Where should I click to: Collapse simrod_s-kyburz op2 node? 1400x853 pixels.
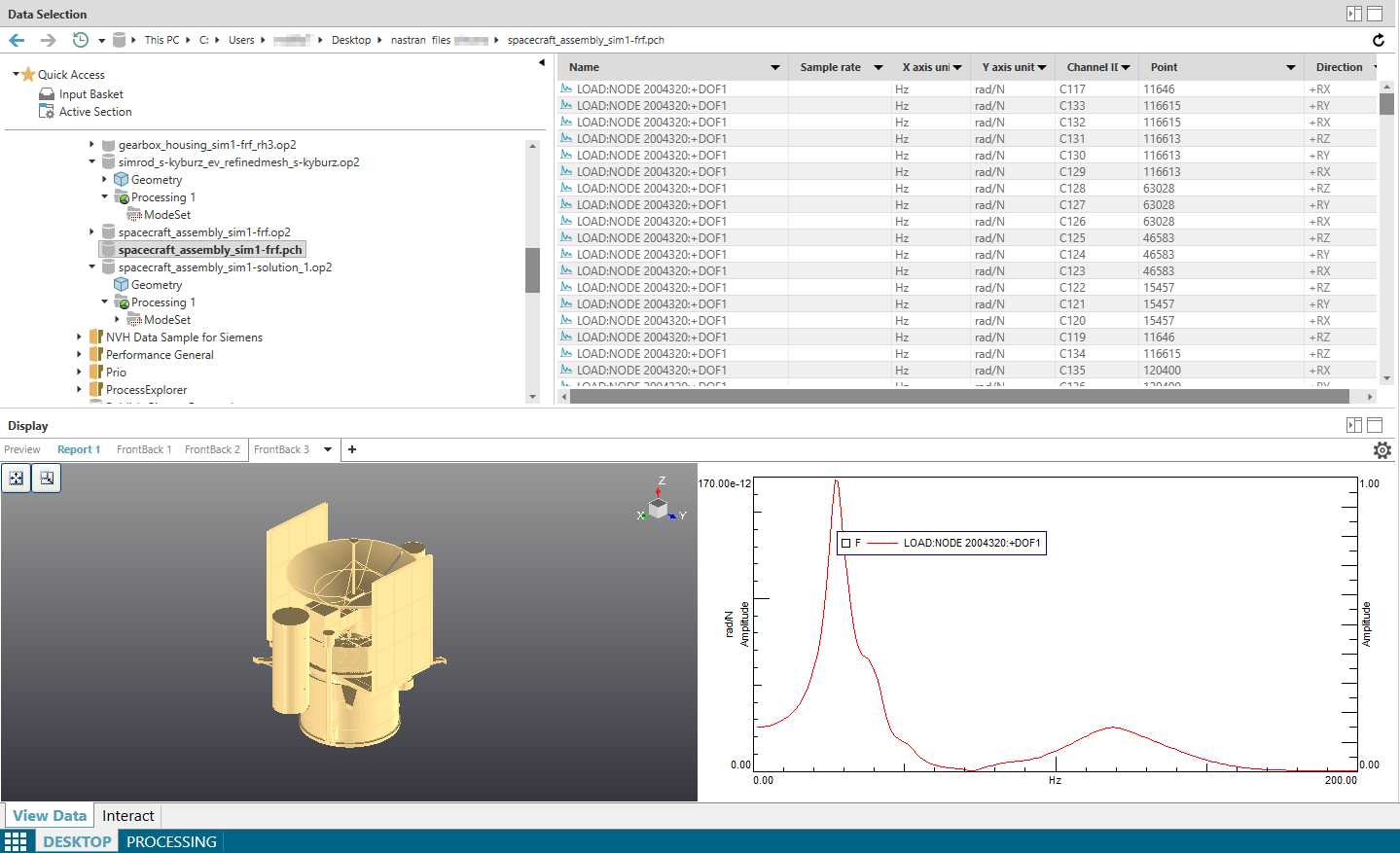pyautogui.click(x=91, y=161)
